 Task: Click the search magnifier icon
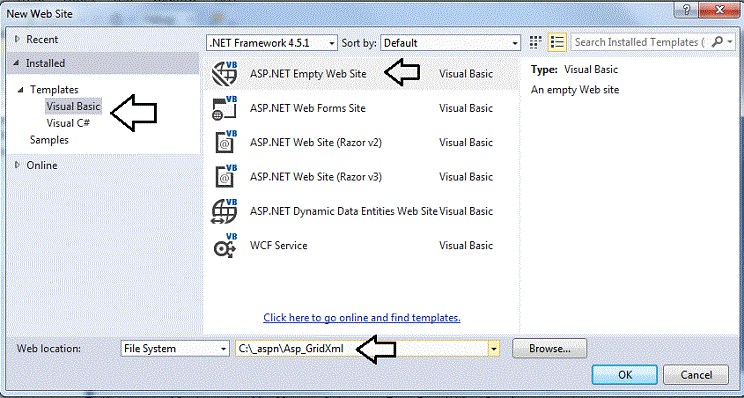(x=717, y=42)
